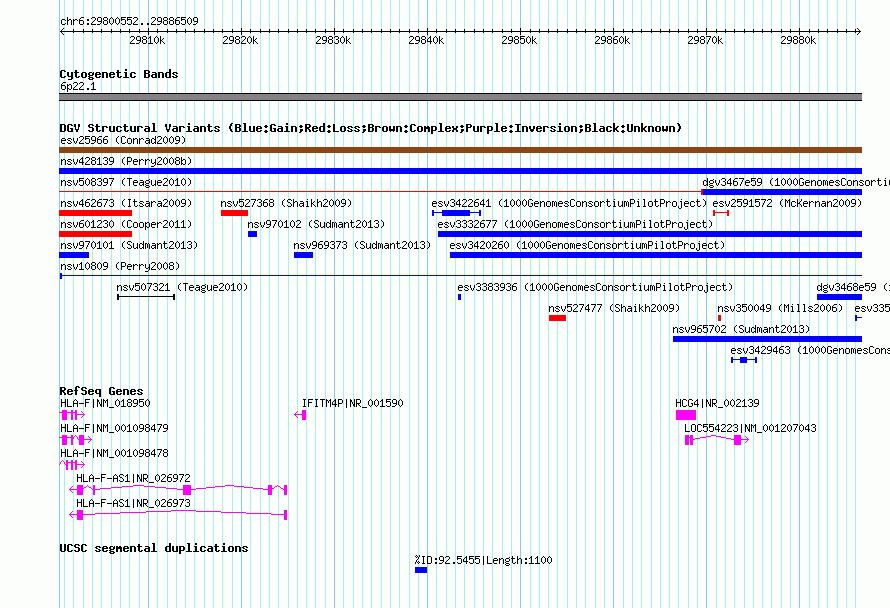
Task: Click the 29850k ruler tick label
Action: tap(519, 40)
